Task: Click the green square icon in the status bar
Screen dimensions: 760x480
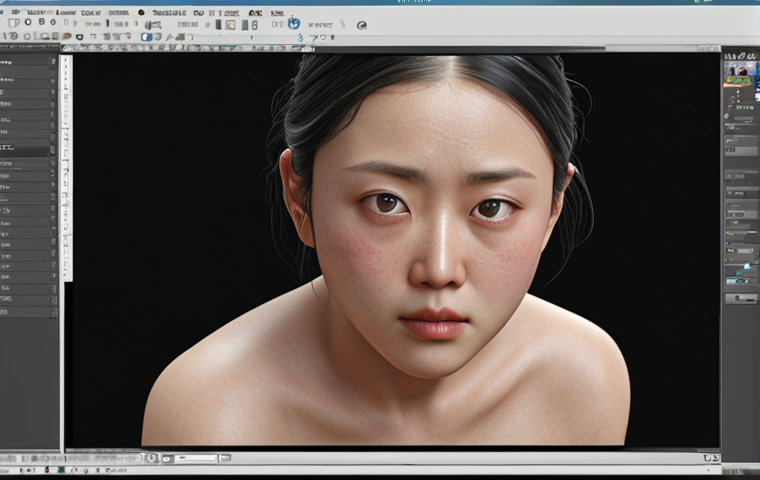Action: point(62,470)
